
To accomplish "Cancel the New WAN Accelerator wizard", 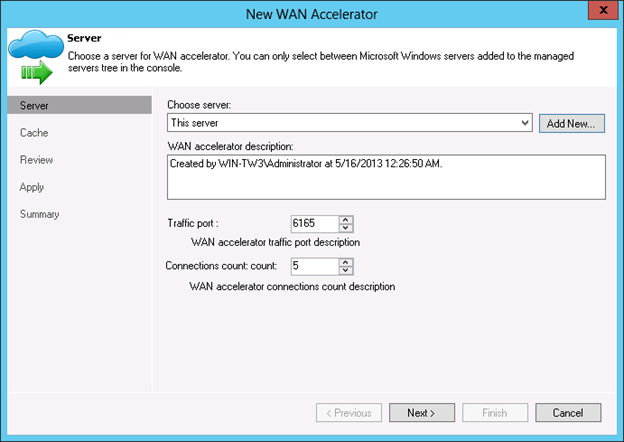I will (x=568, y=413).
